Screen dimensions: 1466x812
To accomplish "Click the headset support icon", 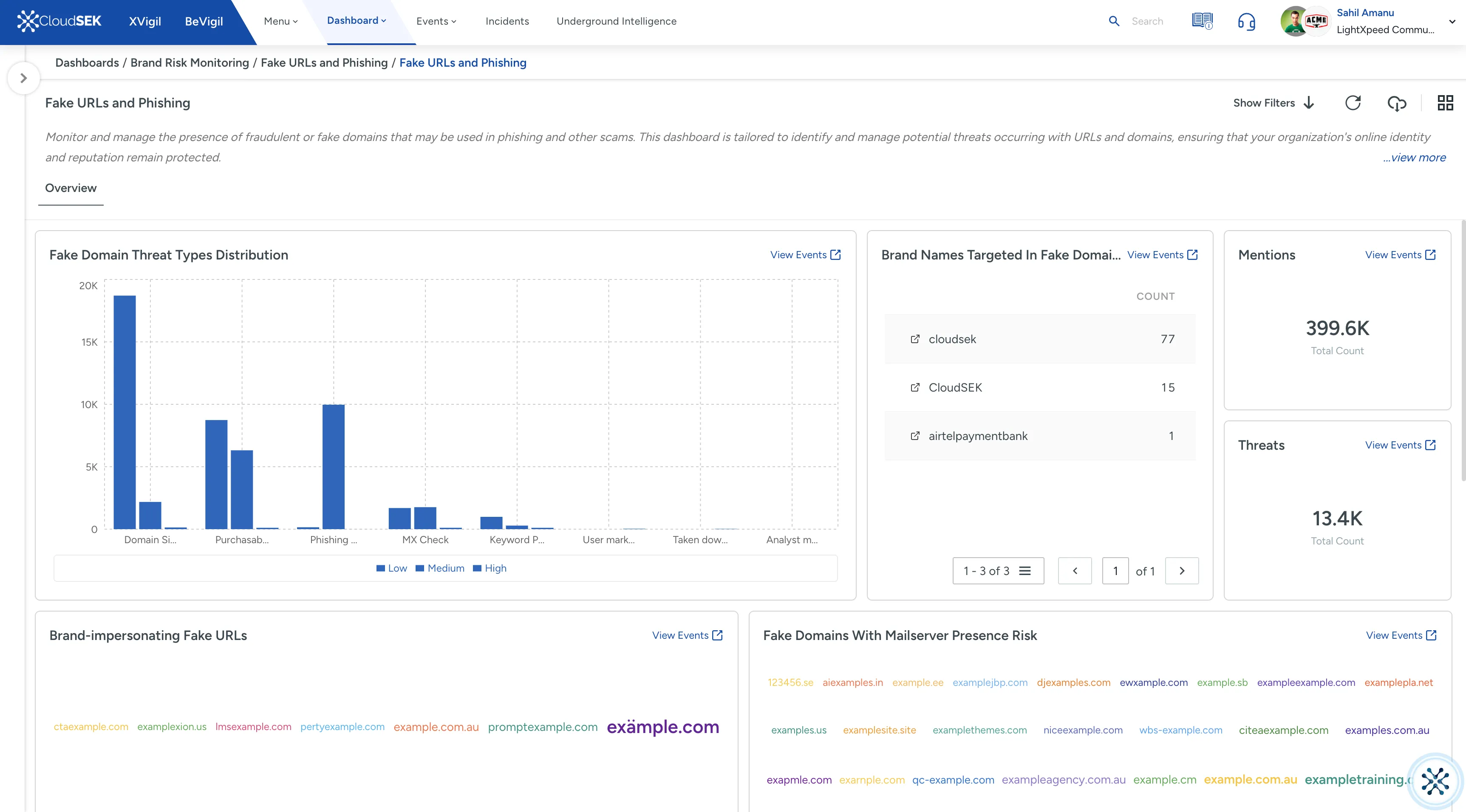I will (x=1246, y=22).
